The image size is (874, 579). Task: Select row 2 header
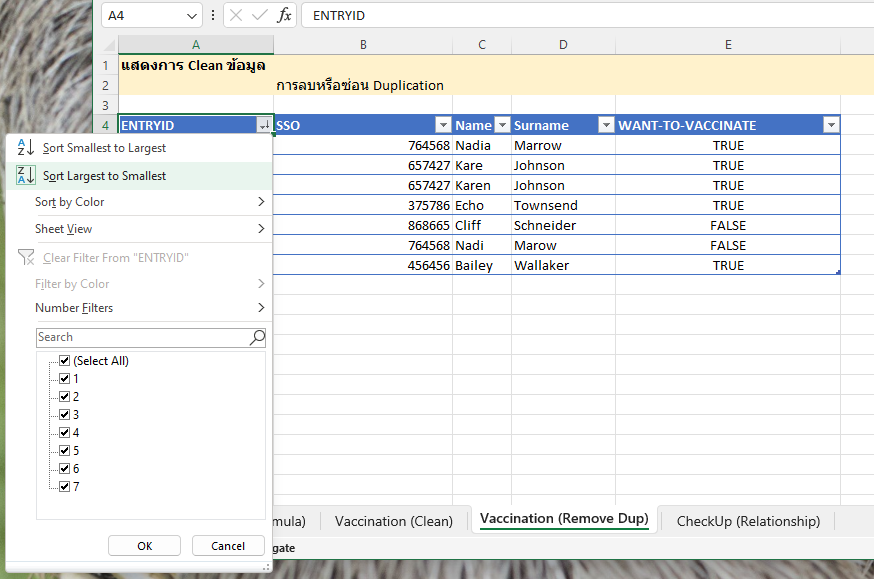[105, 85]
